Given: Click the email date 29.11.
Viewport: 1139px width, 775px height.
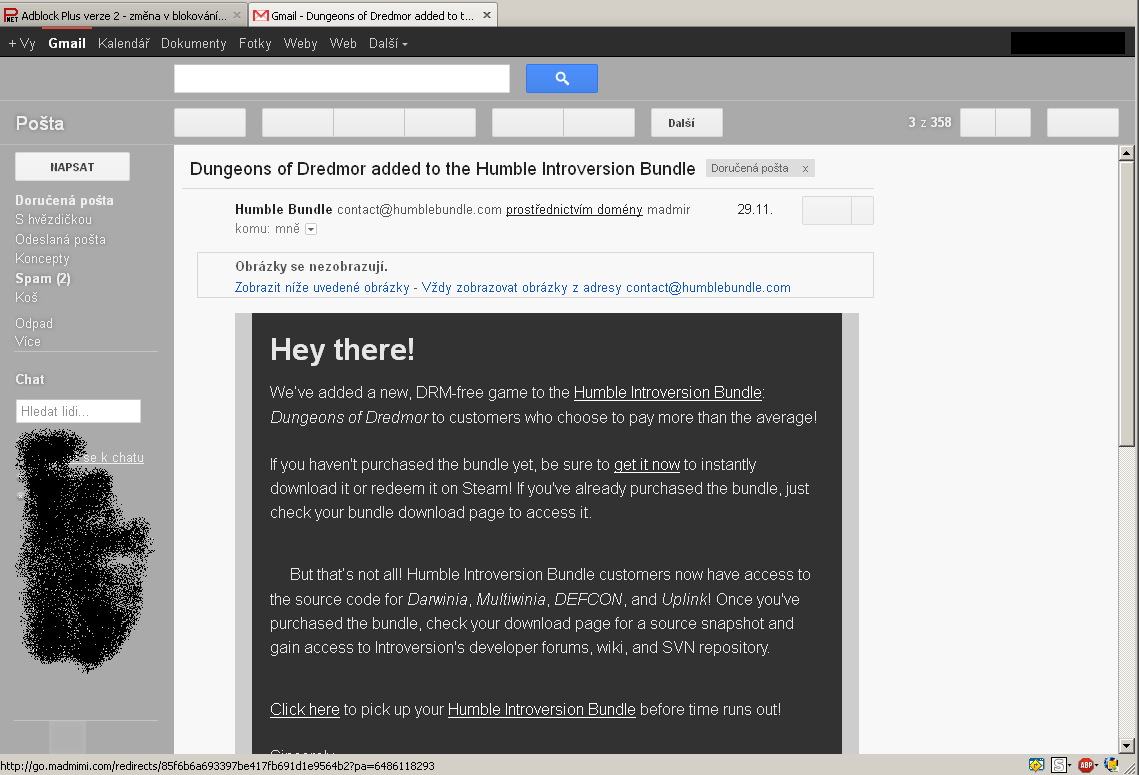Looking at the screenshot, I should coord(755,210).
